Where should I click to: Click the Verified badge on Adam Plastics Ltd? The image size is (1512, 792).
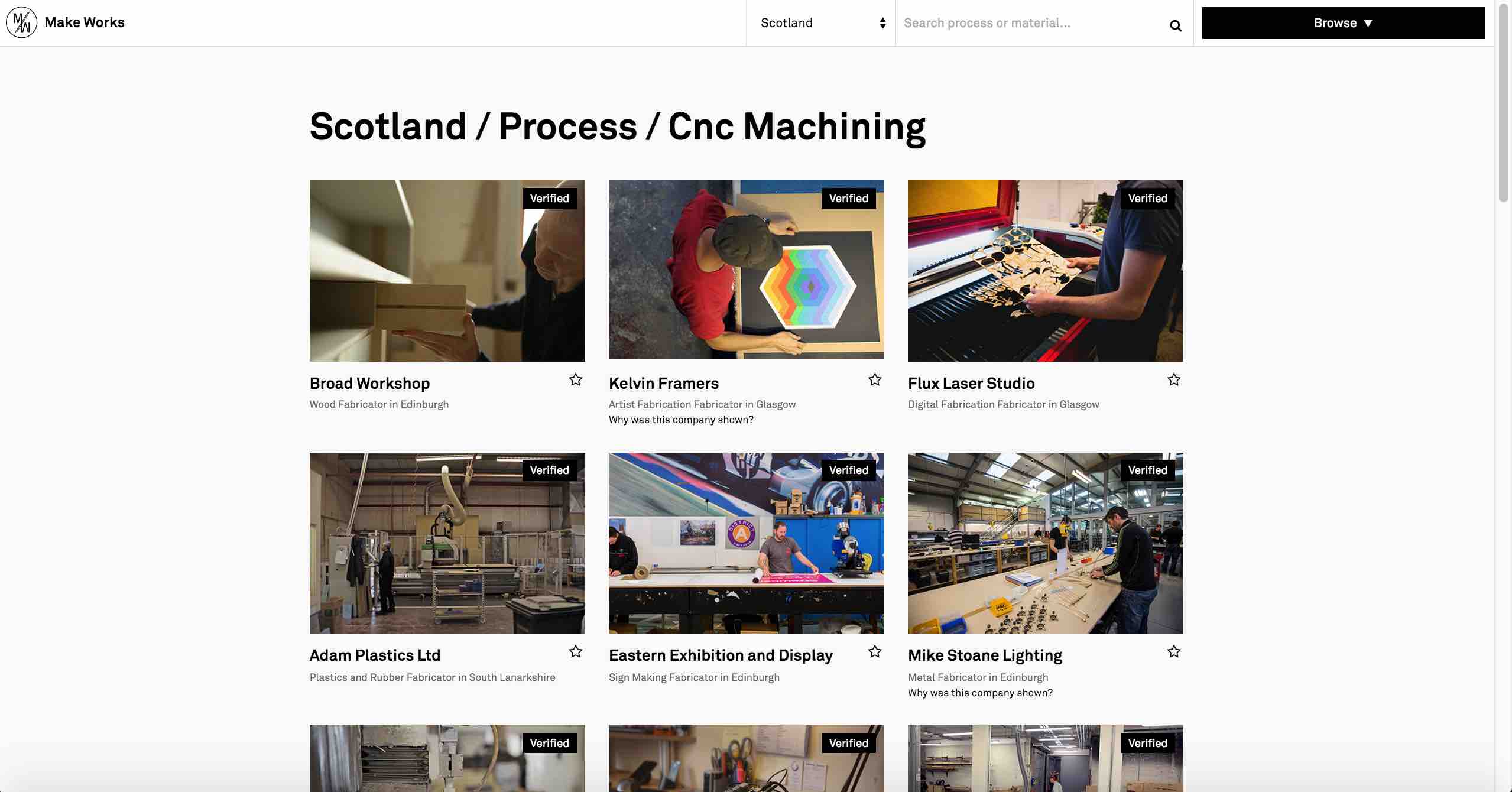click(x=550, y=470)
